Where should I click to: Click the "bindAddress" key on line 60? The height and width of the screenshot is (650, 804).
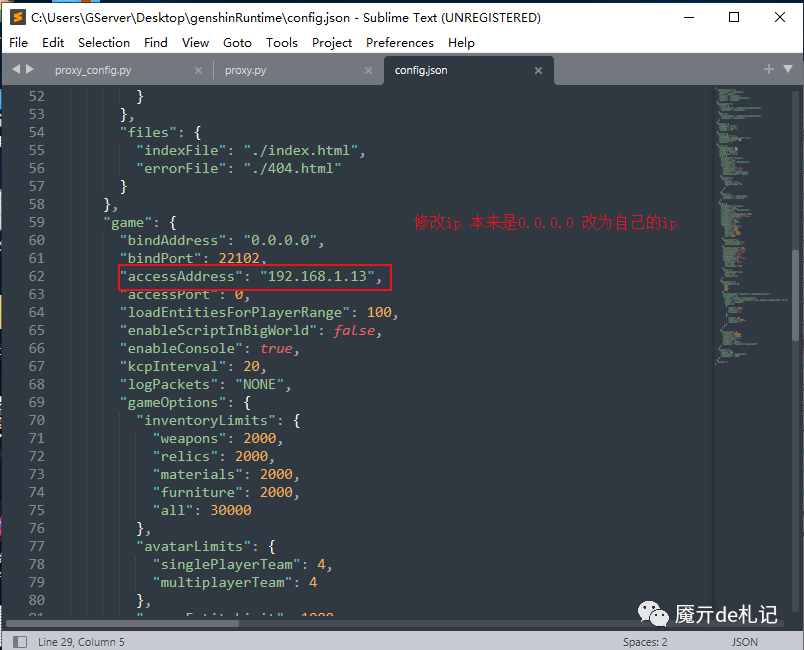tap(172, 240)
